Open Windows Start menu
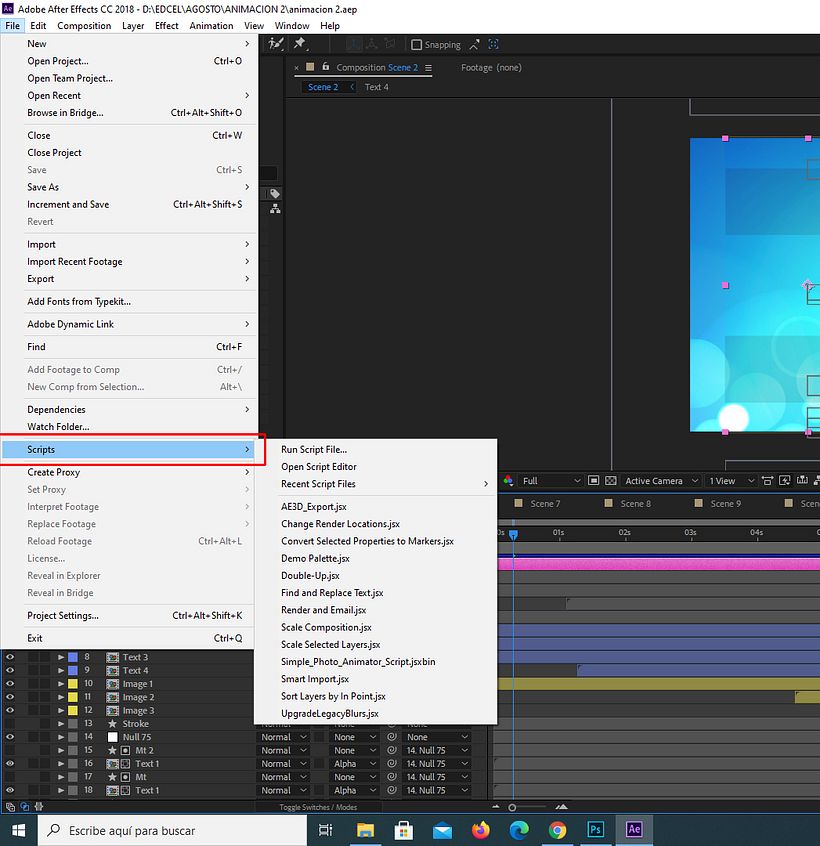This screenshot has width=820, height=846. 19,830
